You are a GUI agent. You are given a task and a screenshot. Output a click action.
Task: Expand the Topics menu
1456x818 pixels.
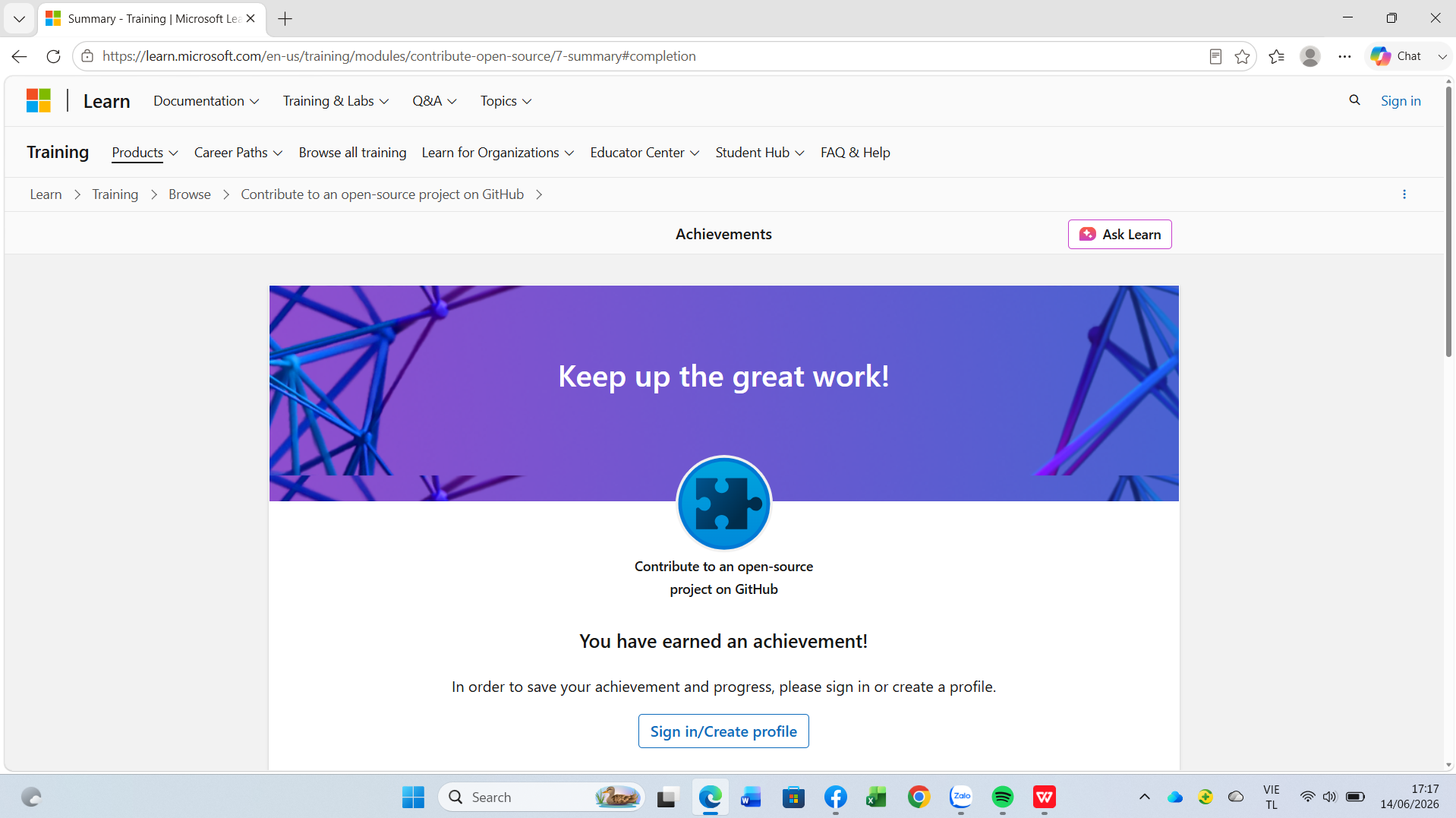pyautogui.click(x=506, y=101)
